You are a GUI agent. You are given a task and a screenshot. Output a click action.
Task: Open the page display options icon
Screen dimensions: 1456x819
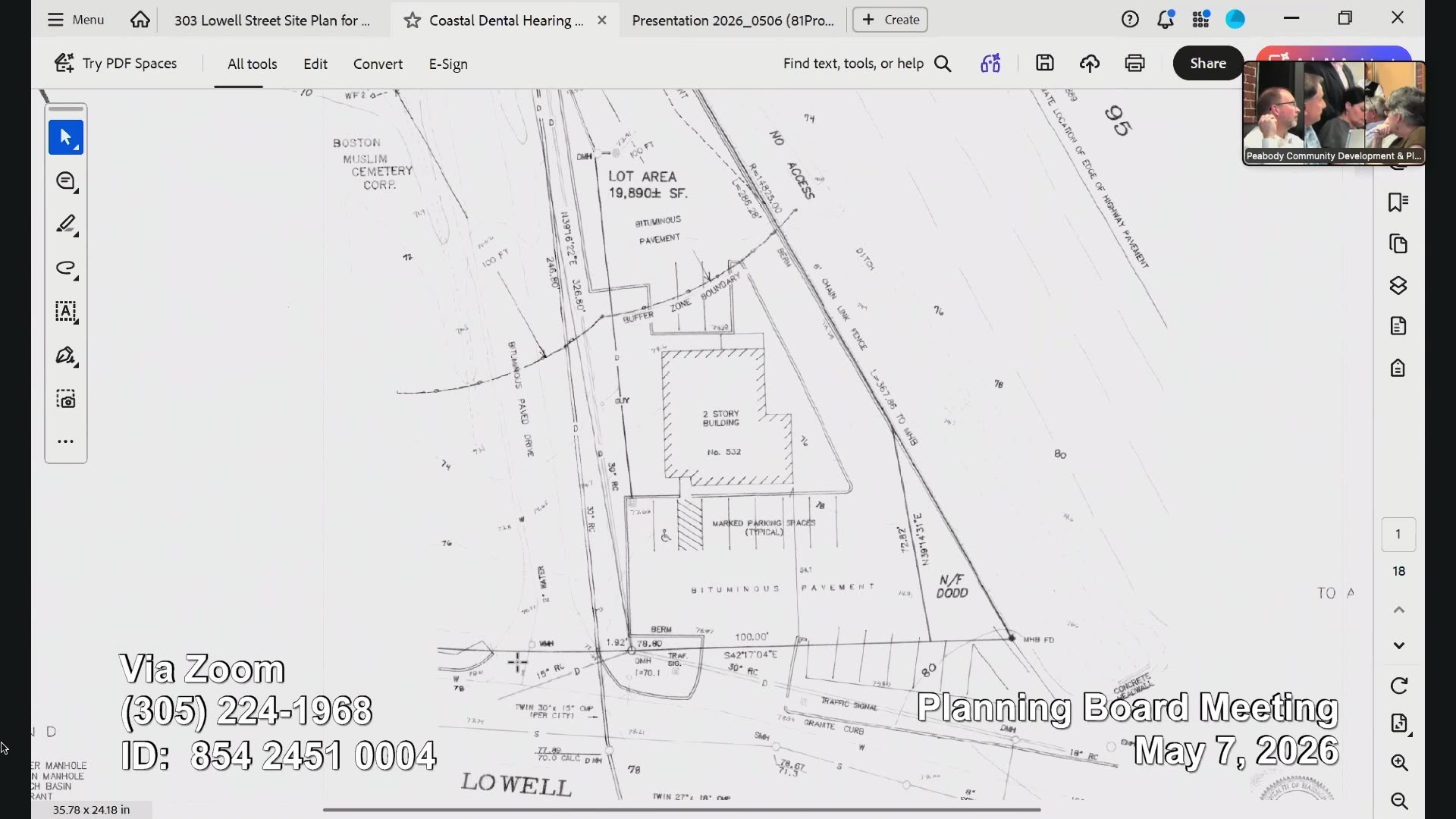(x=1400, y=723)
